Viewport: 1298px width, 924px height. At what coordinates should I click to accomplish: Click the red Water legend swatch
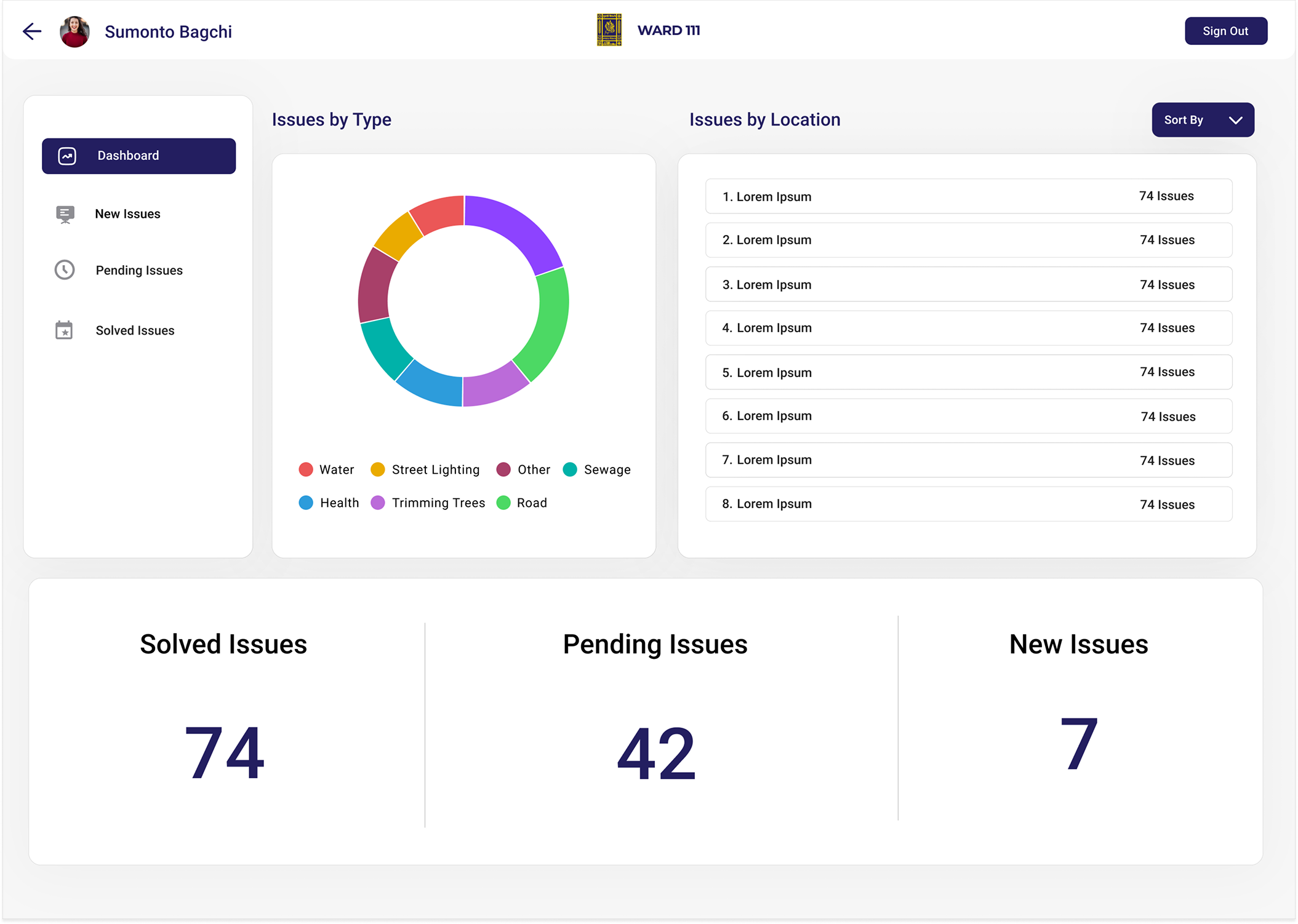coord(306,469)
